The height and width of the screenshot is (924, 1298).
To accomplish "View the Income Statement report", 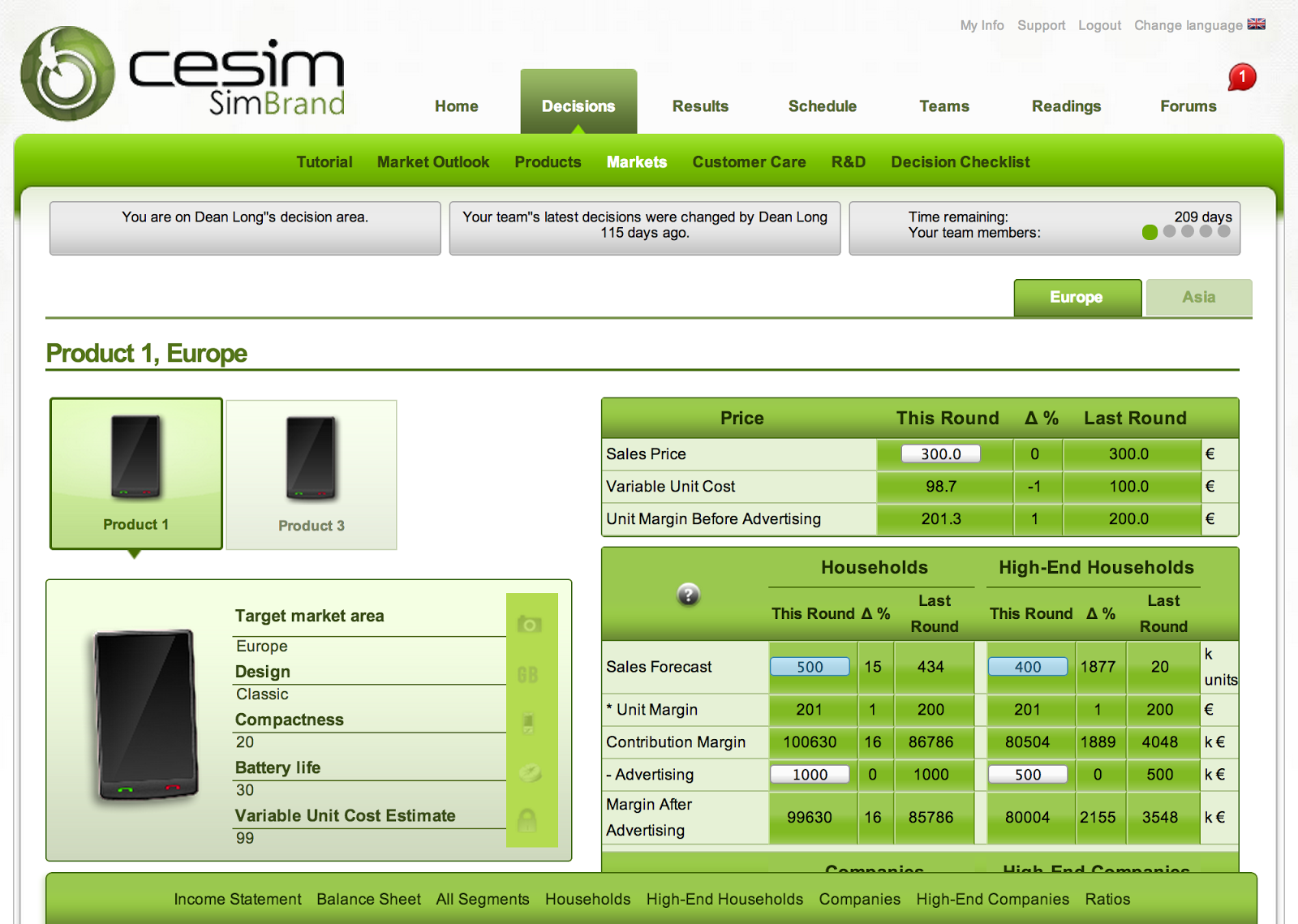I will tap(237, 899).
